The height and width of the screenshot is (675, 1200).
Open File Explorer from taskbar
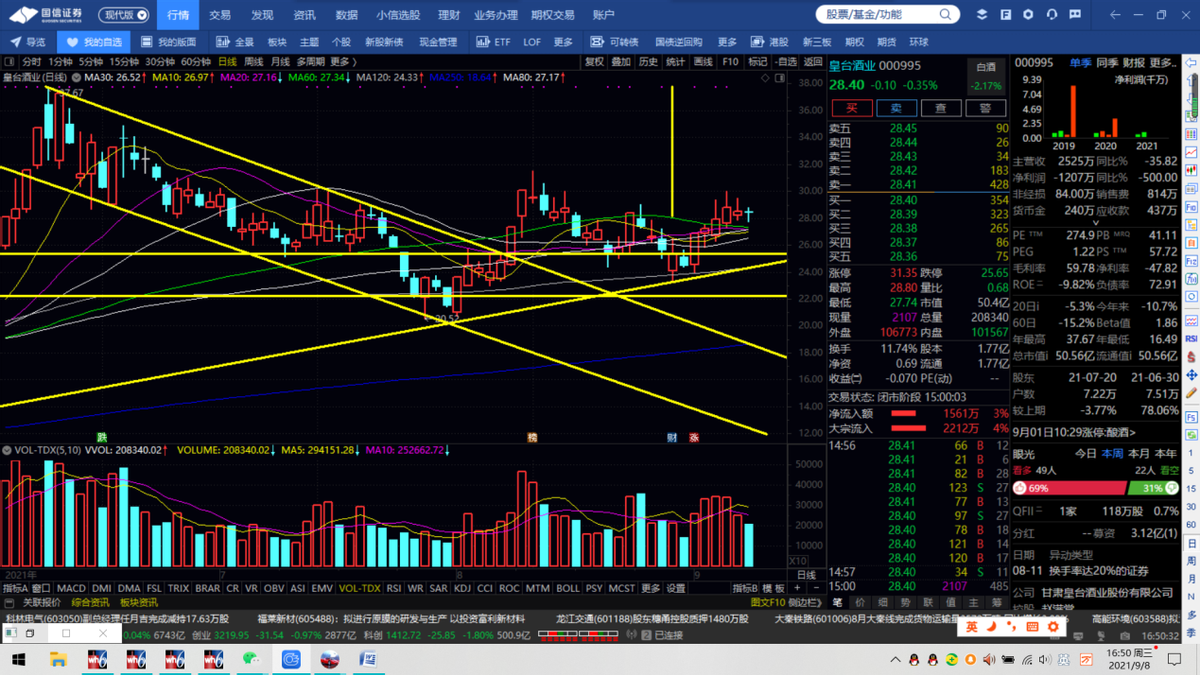point(58,660)
